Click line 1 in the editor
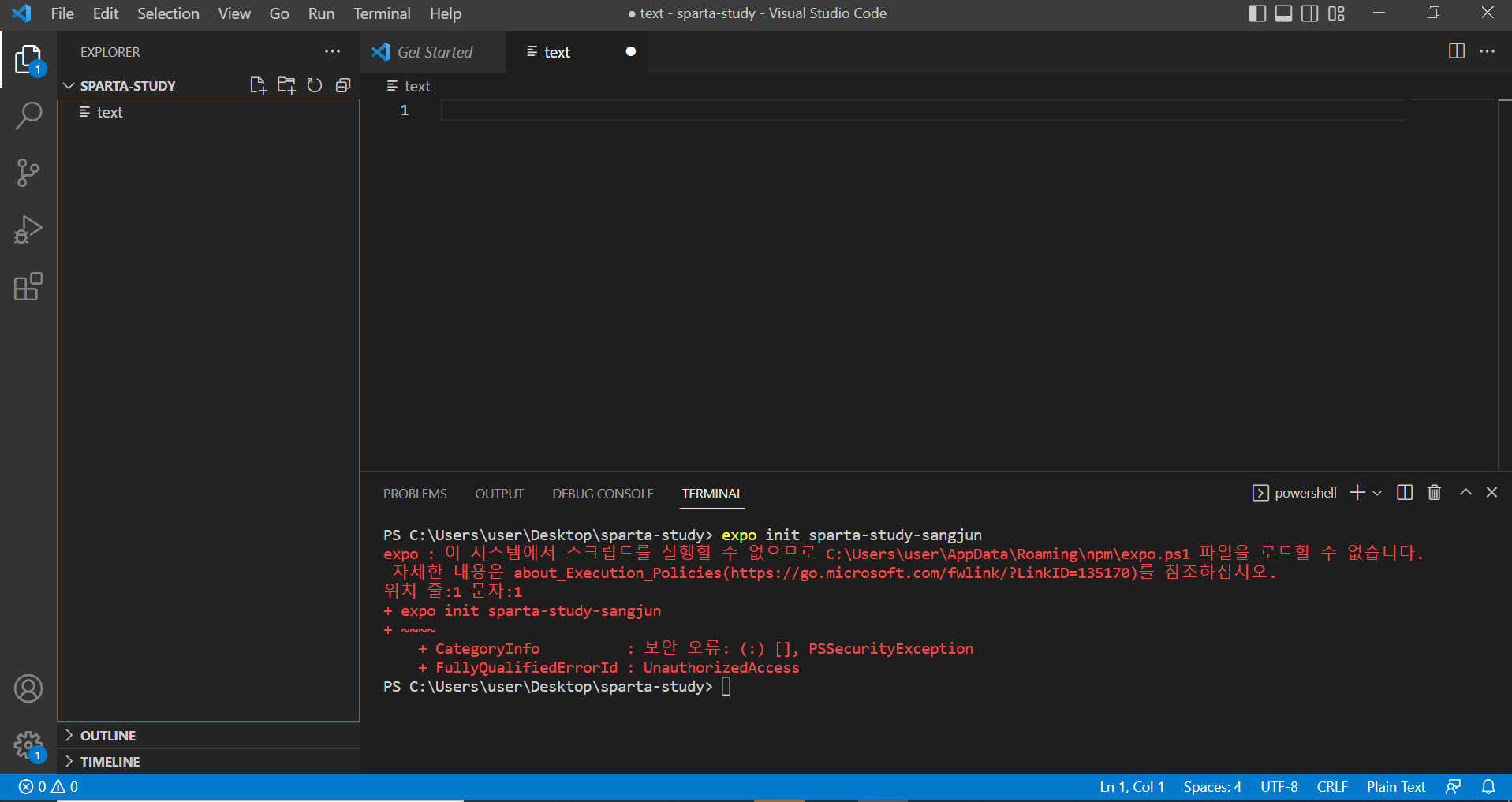This screenshot has width=1512, height=802. pos(923,110)
